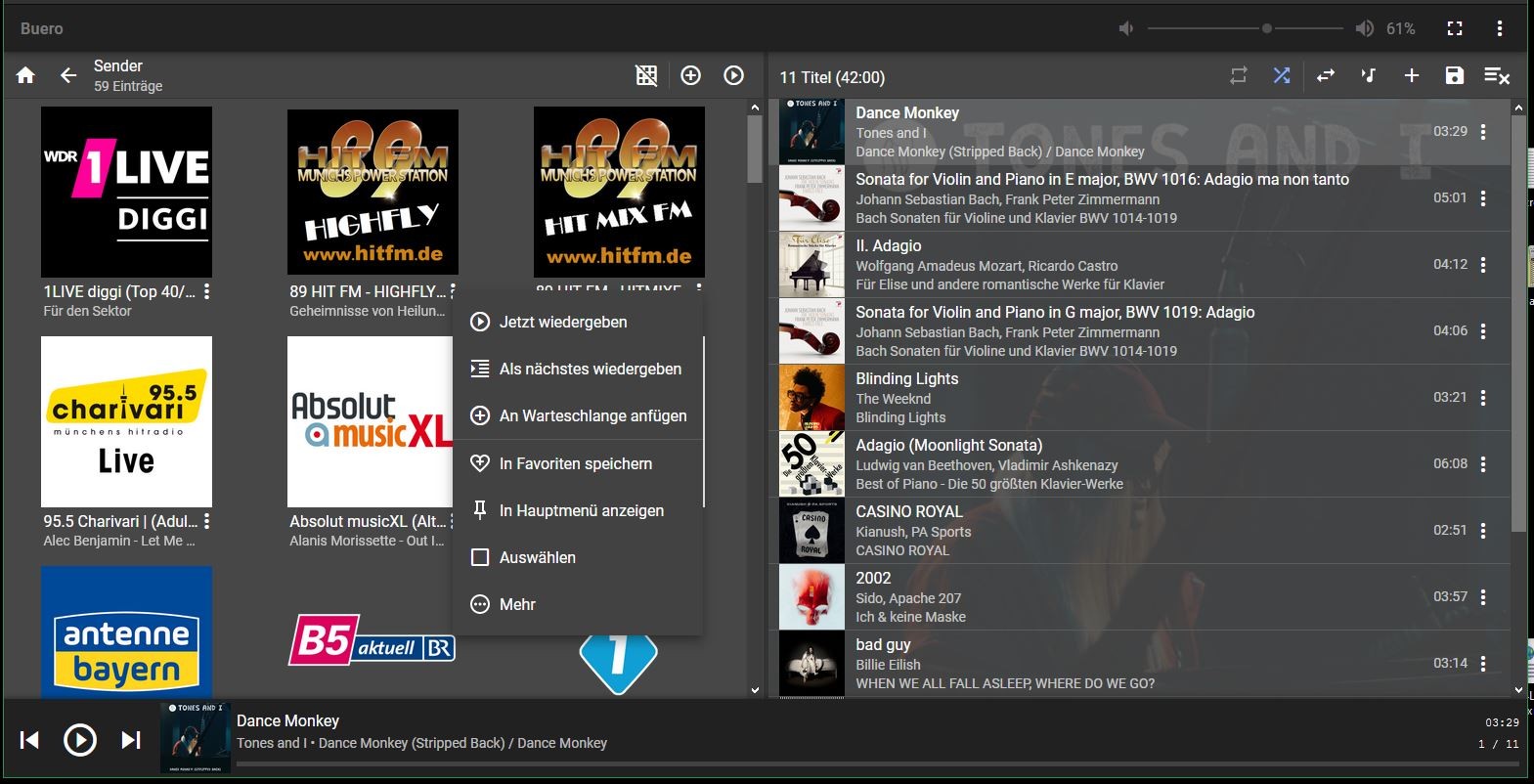The image size is (1534, 784).
Task: Click the play queue vertical scrollbar
Action: [1518, 323]
